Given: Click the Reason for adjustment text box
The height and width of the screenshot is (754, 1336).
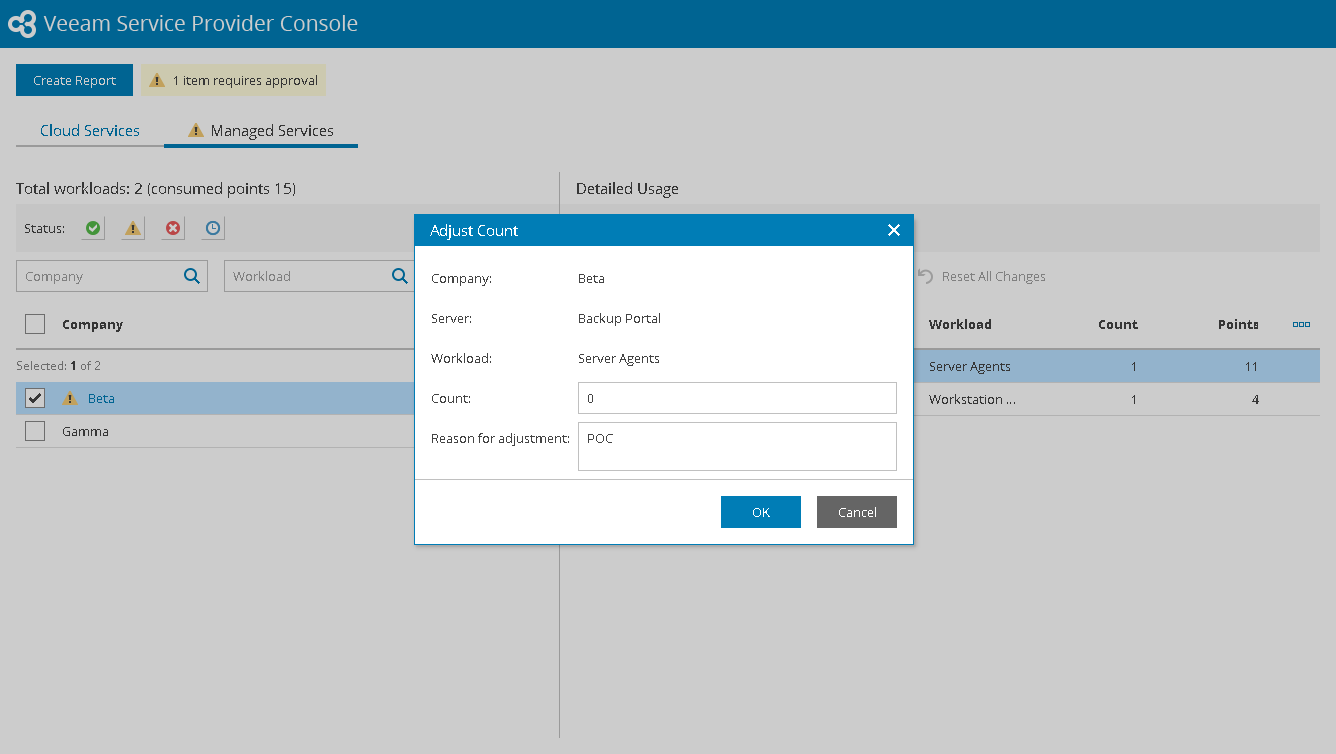Looking at the screenshot, I should pyautogui.click(x=737, y=446).
